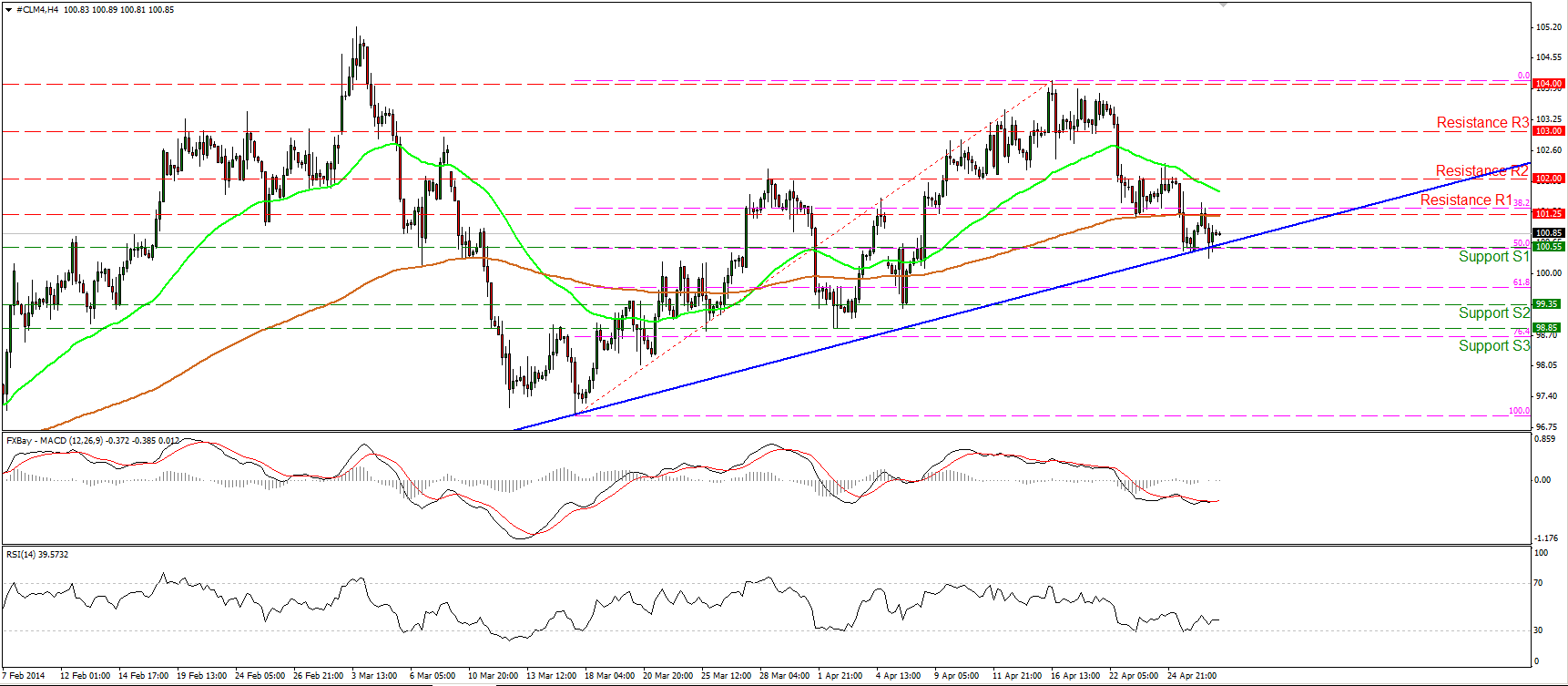Click the red 102.00 price tag
This screenshot has height=686, width=1568.
click(1549, 178)
